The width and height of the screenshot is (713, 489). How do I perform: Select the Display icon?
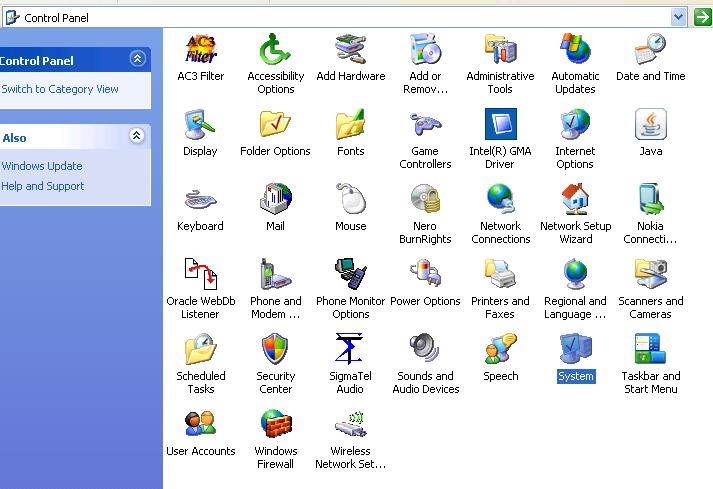[x=200, y=124]
